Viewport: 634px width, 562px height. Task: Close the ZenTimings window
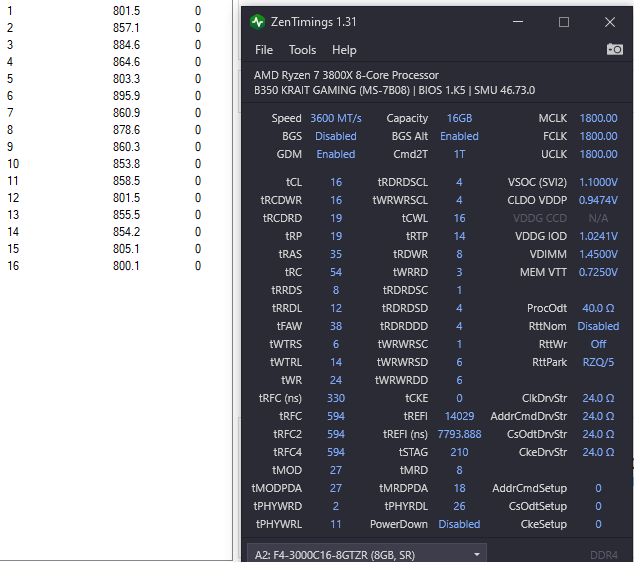click(610, 22)
